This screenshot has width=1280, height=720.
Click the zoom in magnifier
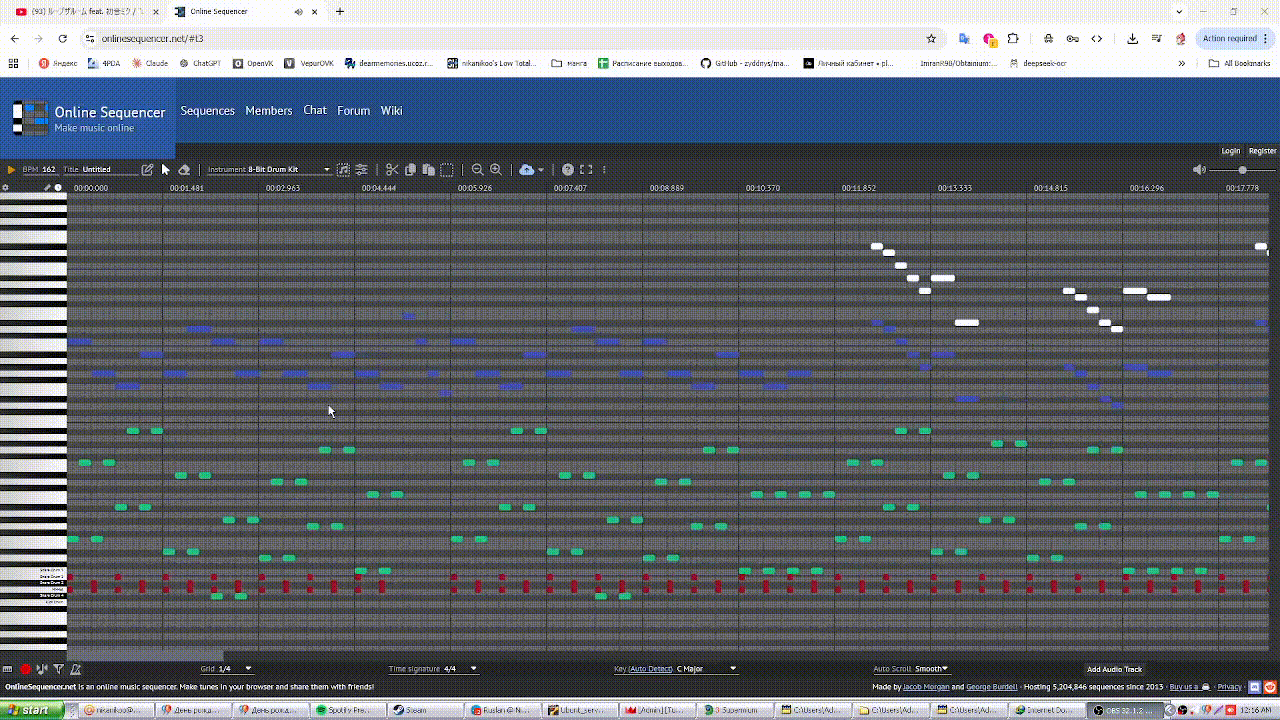(x=496, y=170)
